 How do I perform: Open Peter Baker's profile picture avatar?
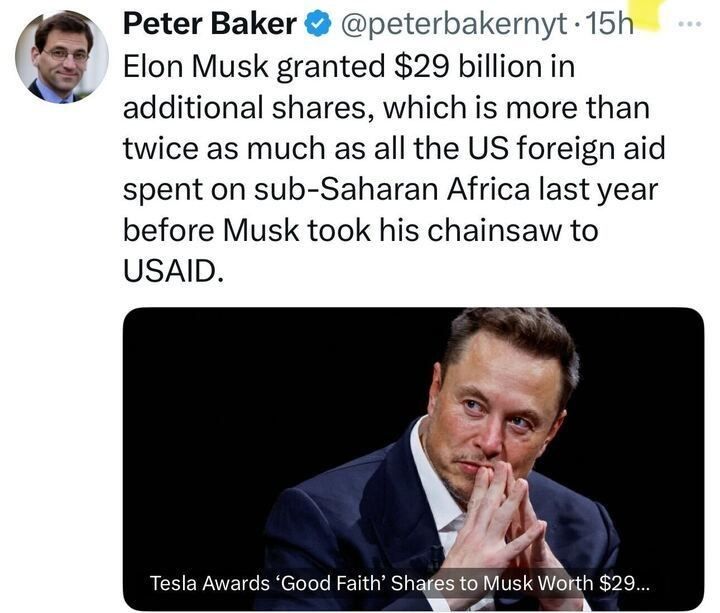pos(61,57)
